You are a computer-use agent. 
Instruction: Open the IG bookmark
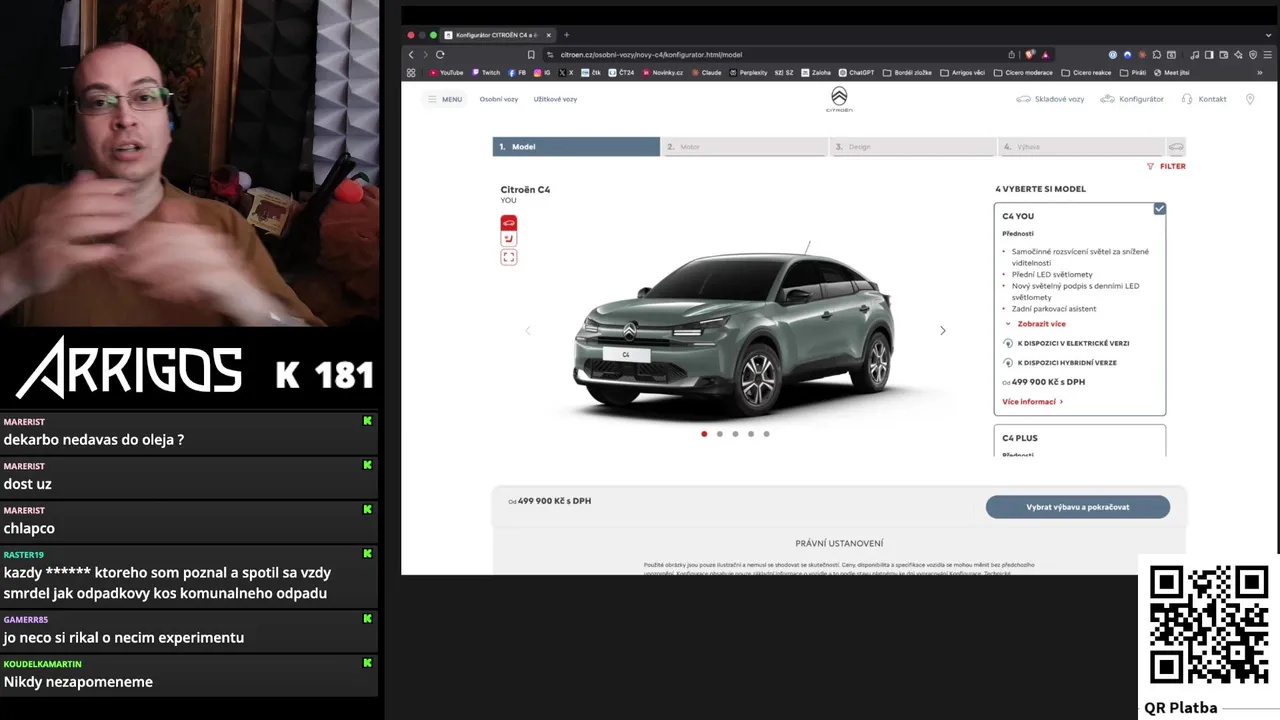pos(542,72)
